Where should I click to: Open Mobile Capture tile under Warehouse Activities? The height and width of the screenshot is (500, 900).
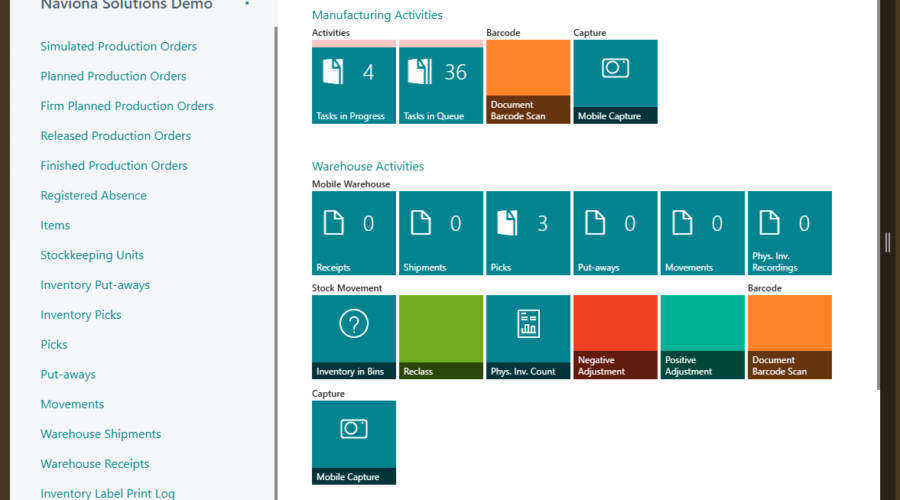pos(354,443)
